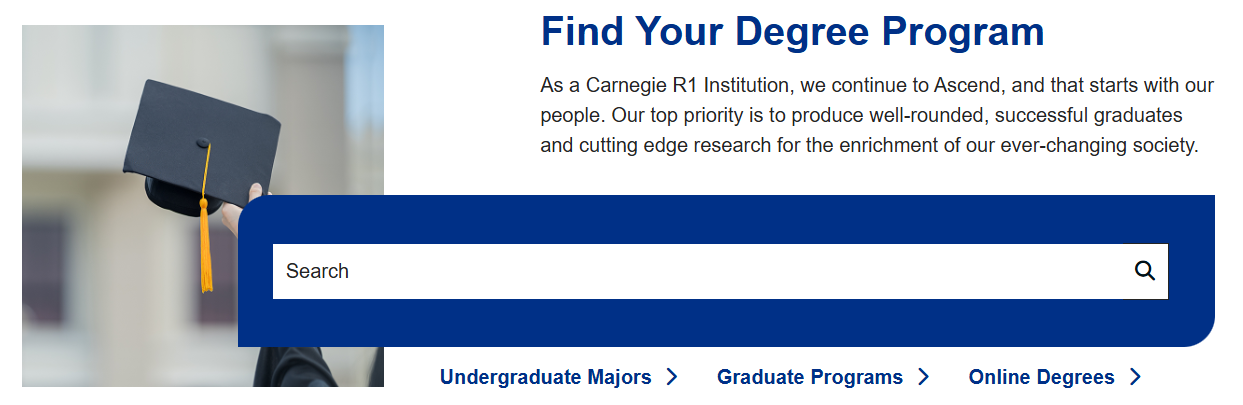
Task: Click the "Find Your Degree Program" heading
Action: [x=792, y=32]
